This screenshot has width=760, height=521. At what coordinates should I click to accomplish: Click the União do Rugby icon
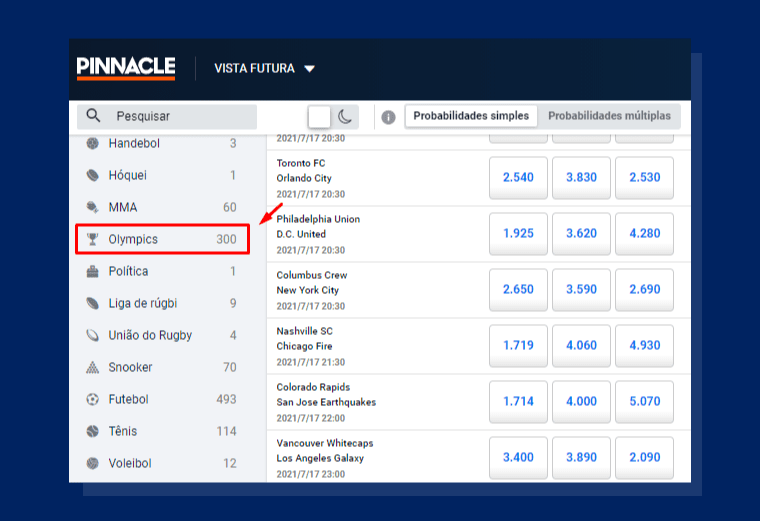coord(93,335)
